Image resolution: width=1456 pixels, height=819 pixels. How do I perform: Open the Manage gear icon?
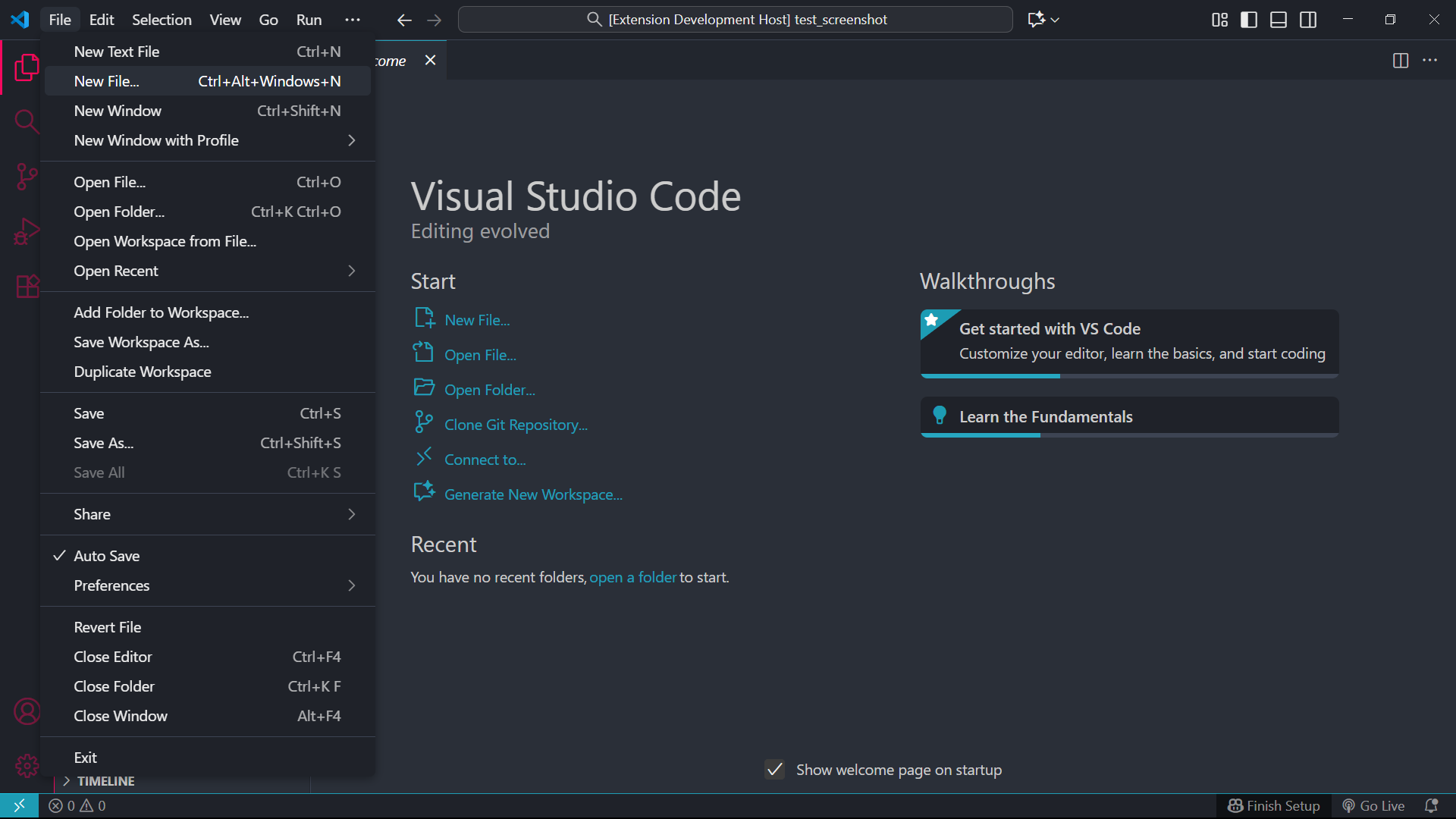[27, 765]
